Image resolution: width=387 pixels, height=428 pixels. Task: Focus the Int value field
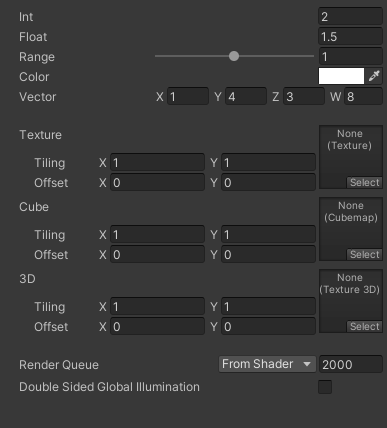point(350,16)
